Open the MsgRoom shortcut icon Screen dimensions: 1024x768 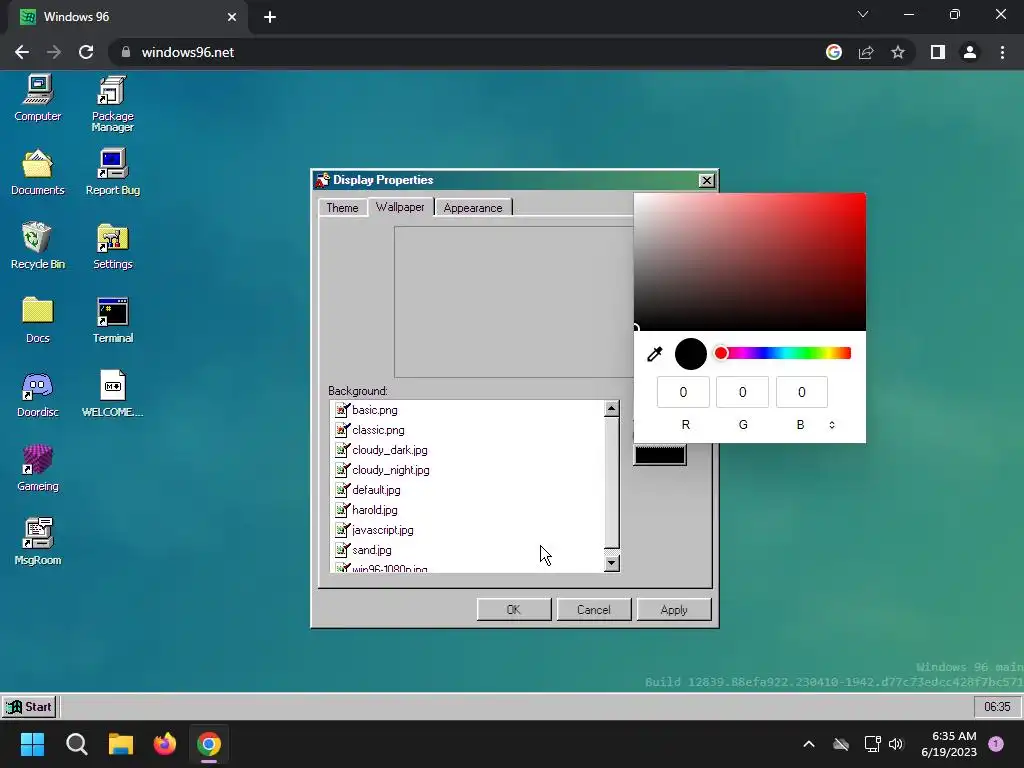[38, 542]
